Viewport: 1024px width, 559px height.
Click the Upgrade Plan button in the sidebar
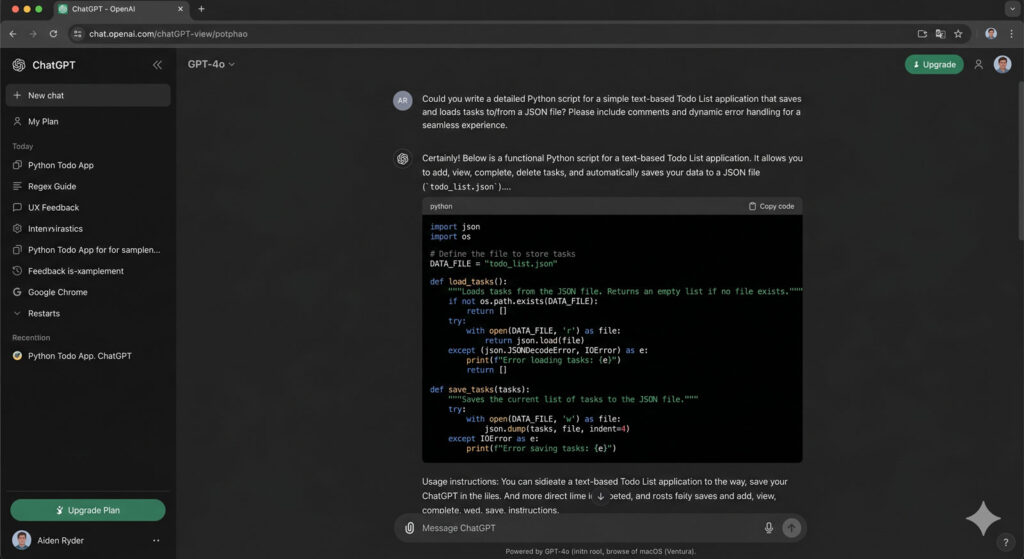click(88, 510)
